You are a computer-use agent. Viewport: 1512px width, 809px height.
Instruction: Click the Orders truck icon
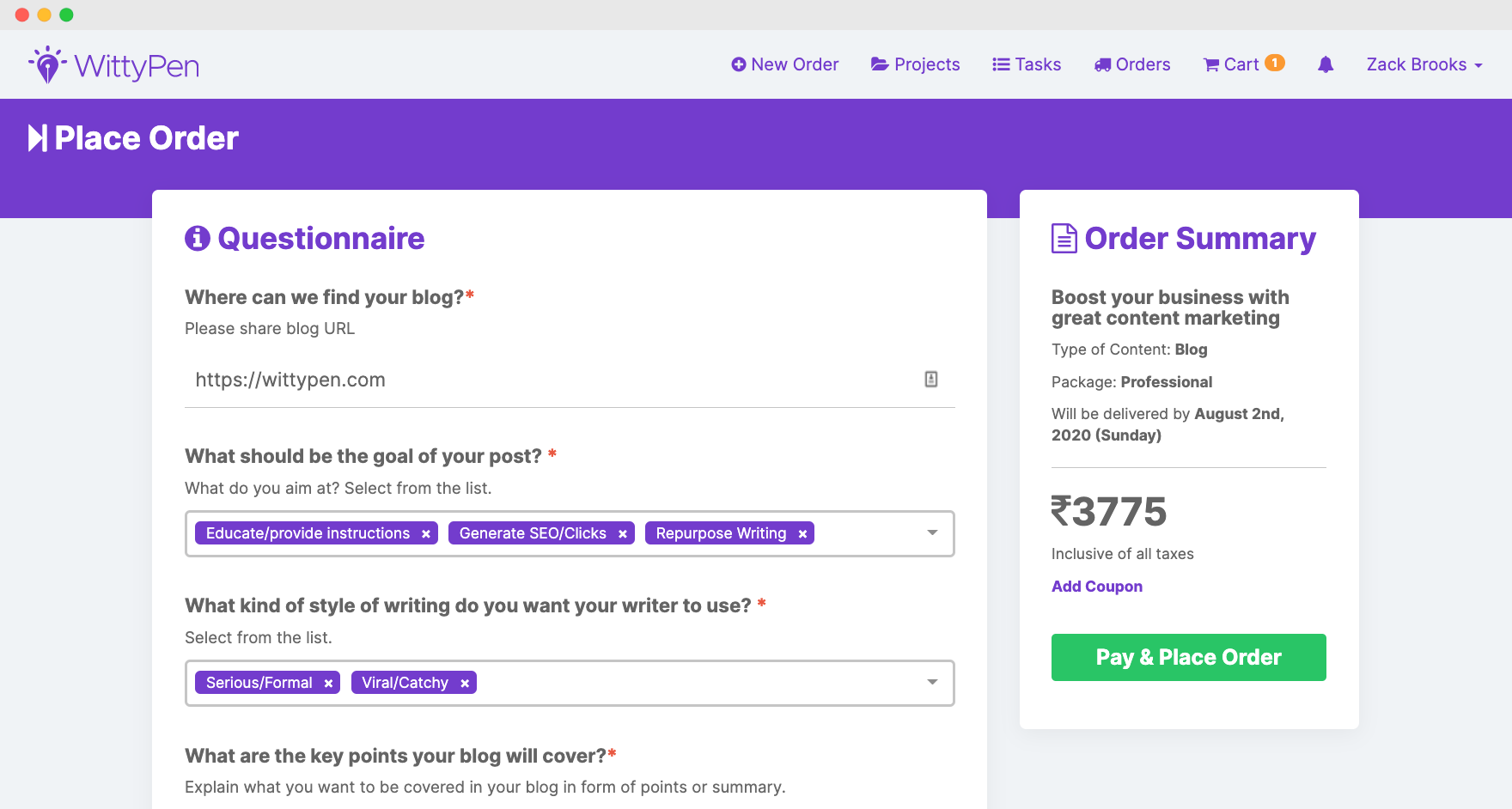click(1102, 65)
